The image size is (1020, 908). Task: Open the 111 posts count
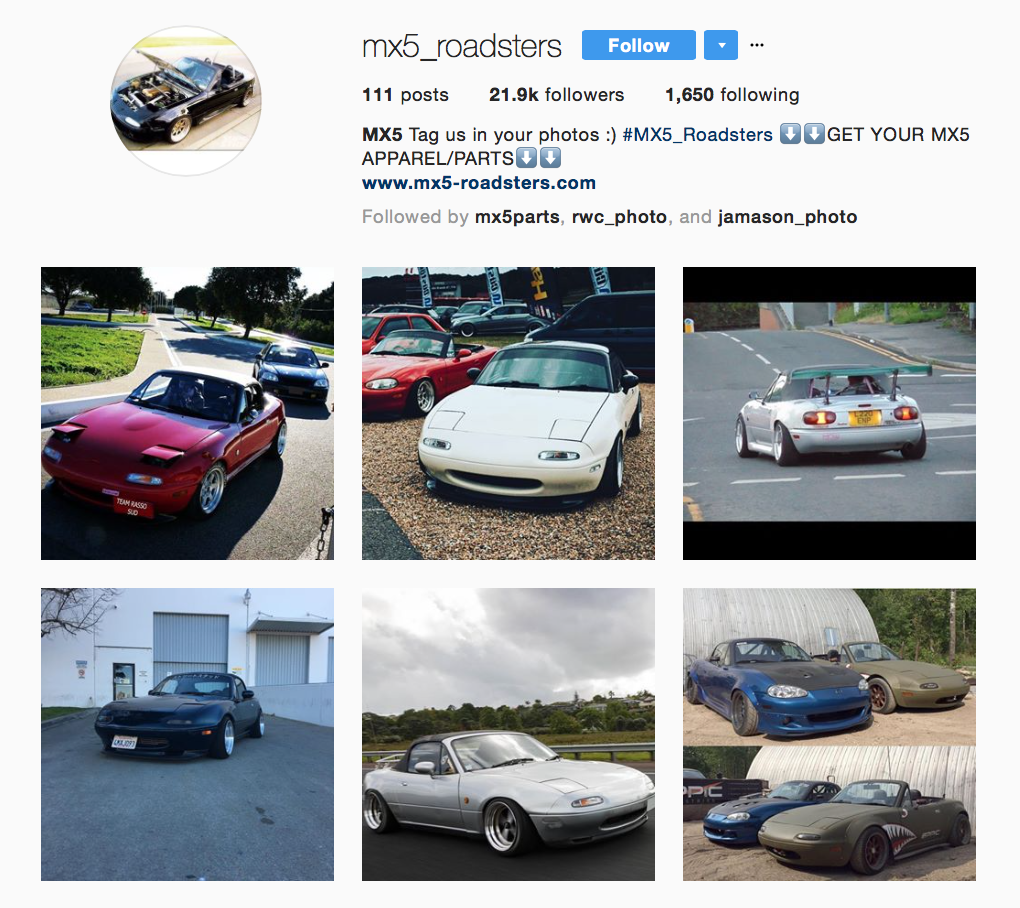tap(405, 95)
